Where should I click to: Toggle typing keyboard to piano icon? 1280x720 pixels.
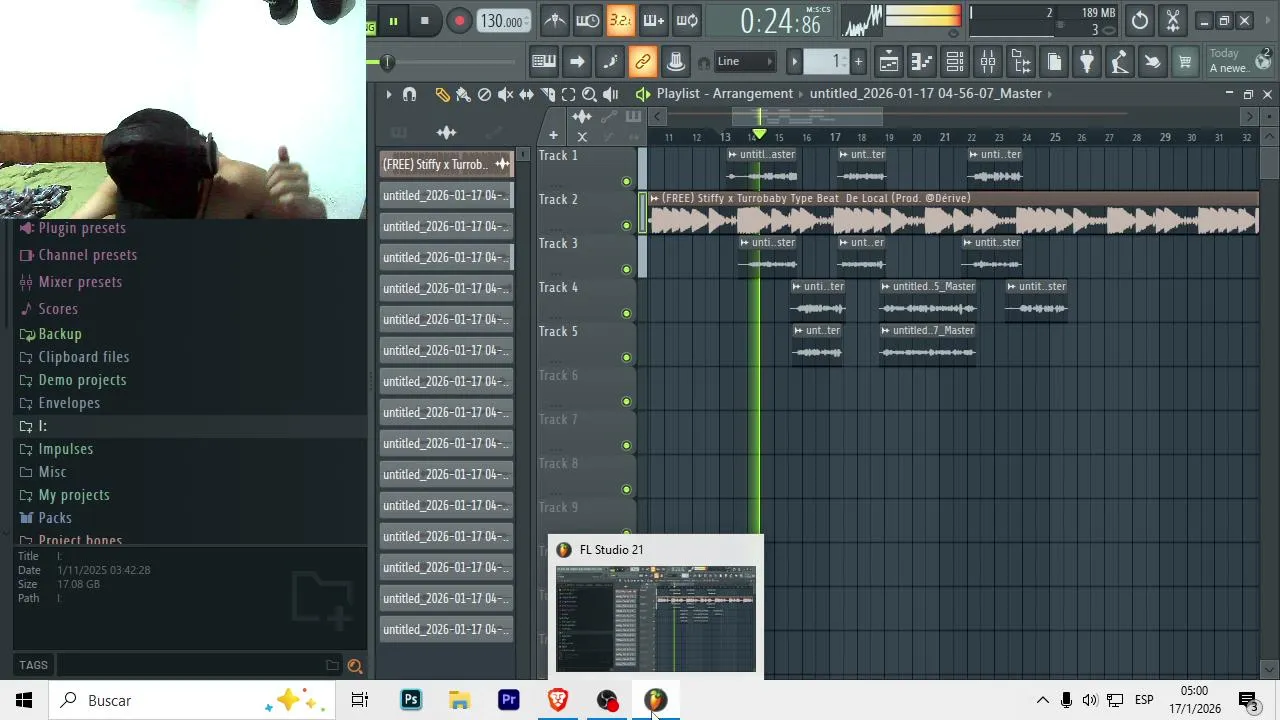(x=544, y=62)
